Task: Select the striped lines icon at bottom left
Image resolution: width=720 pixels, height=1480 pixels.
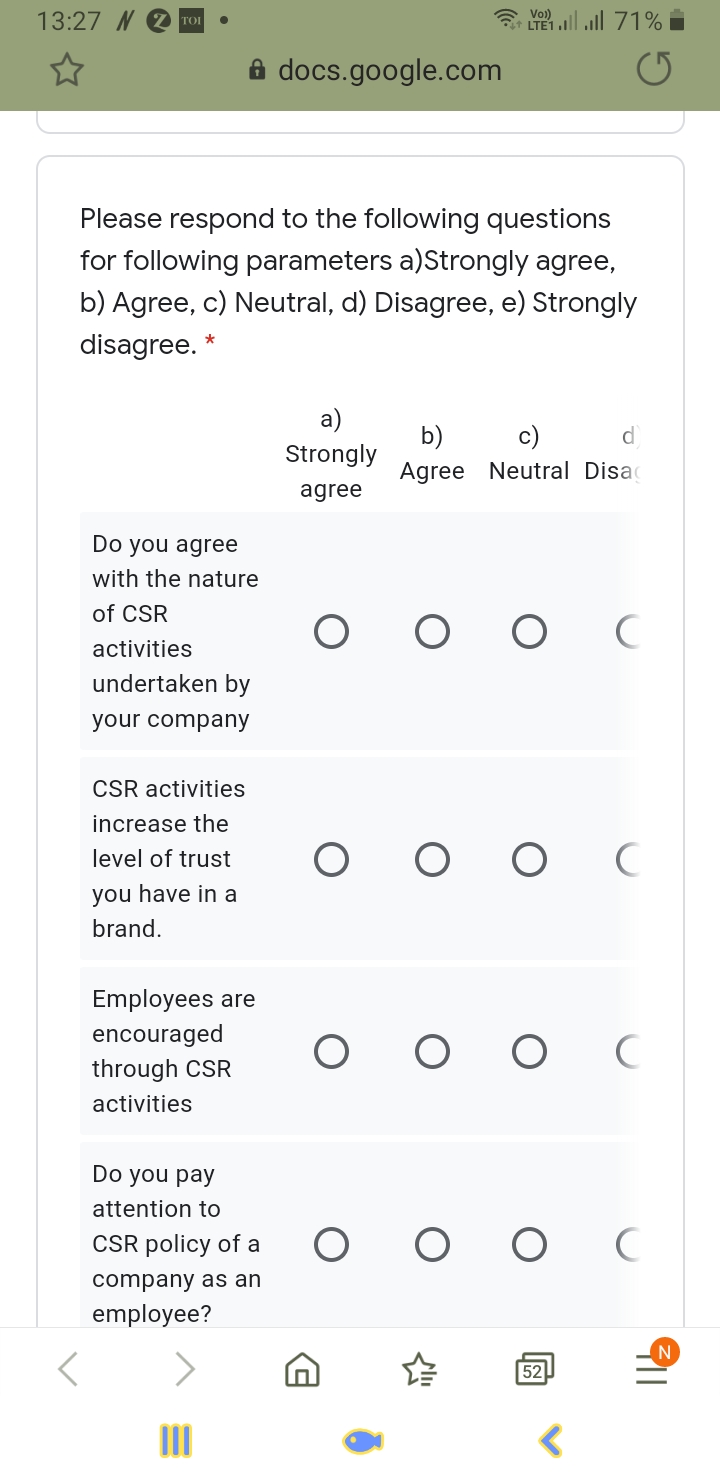Action: click(x=175, y=1440)
